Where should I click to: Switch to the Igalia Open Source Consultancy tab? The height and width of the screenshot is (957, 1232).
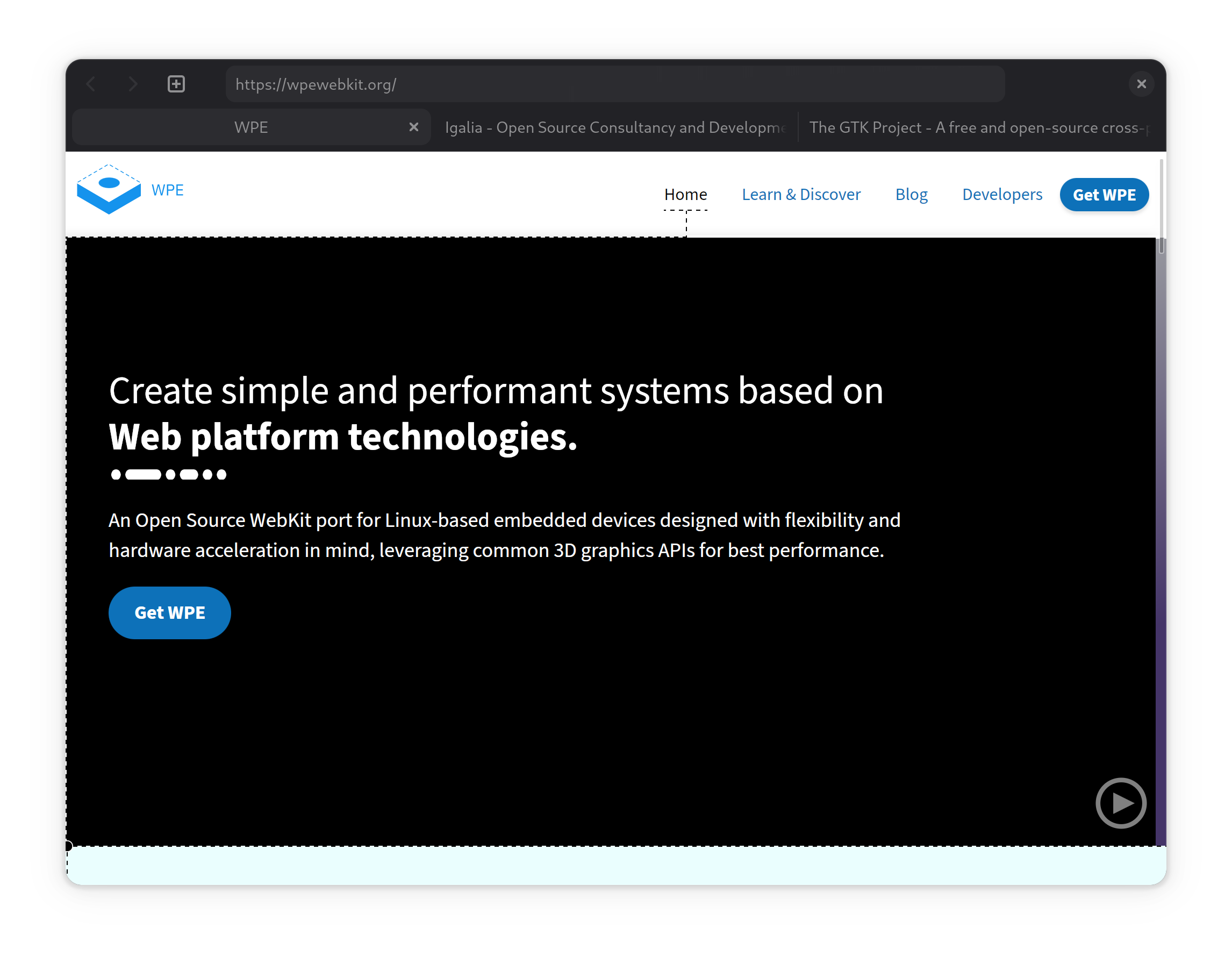615,127
